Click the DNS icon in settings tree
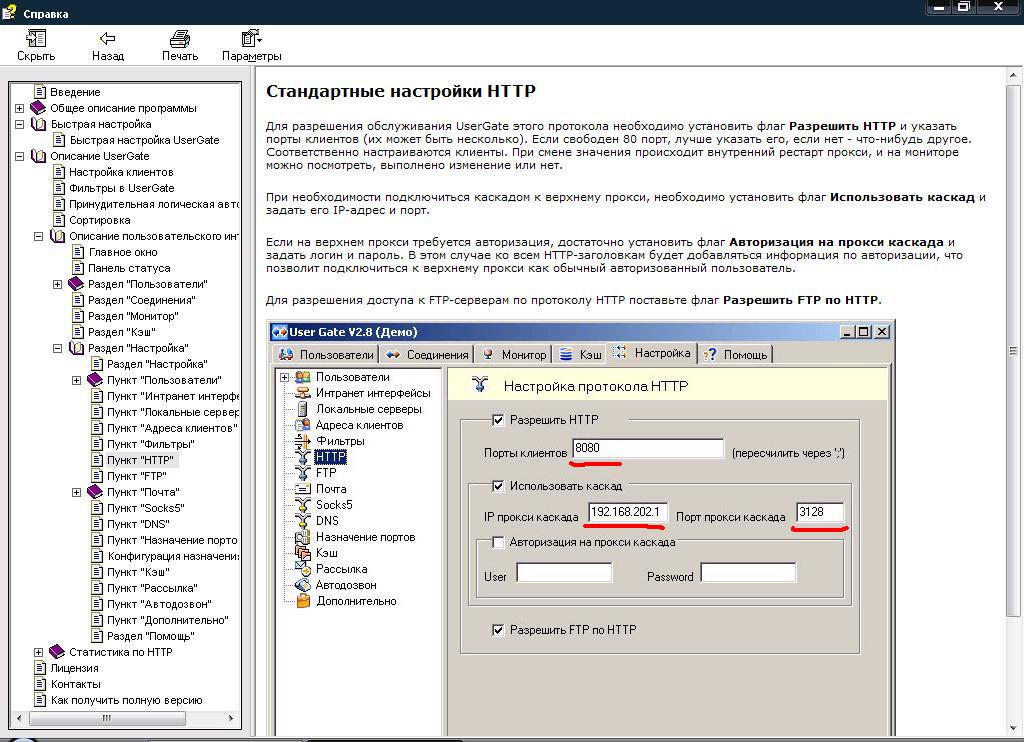 (x=302, y=521)
